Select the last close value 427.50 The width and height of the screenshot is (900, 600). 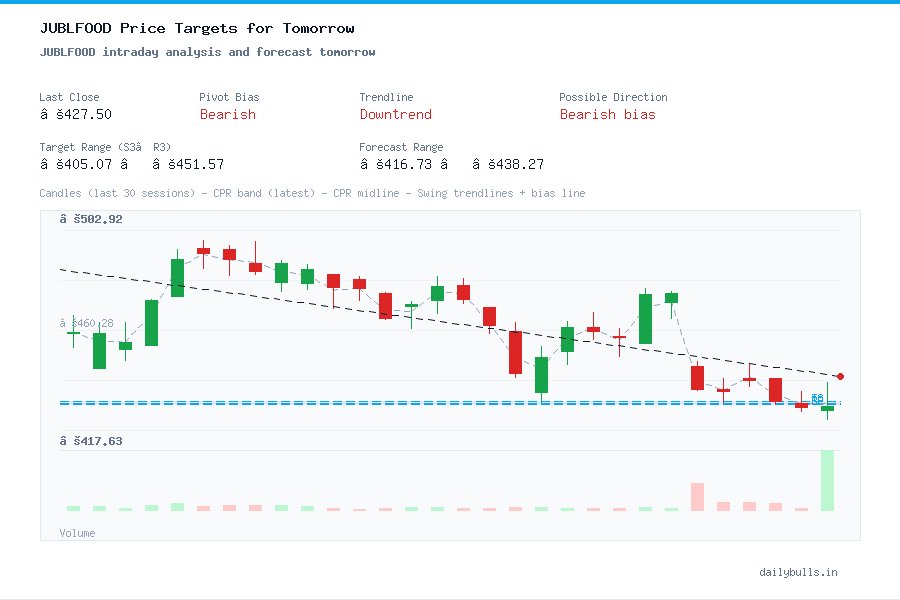(76, 114)
